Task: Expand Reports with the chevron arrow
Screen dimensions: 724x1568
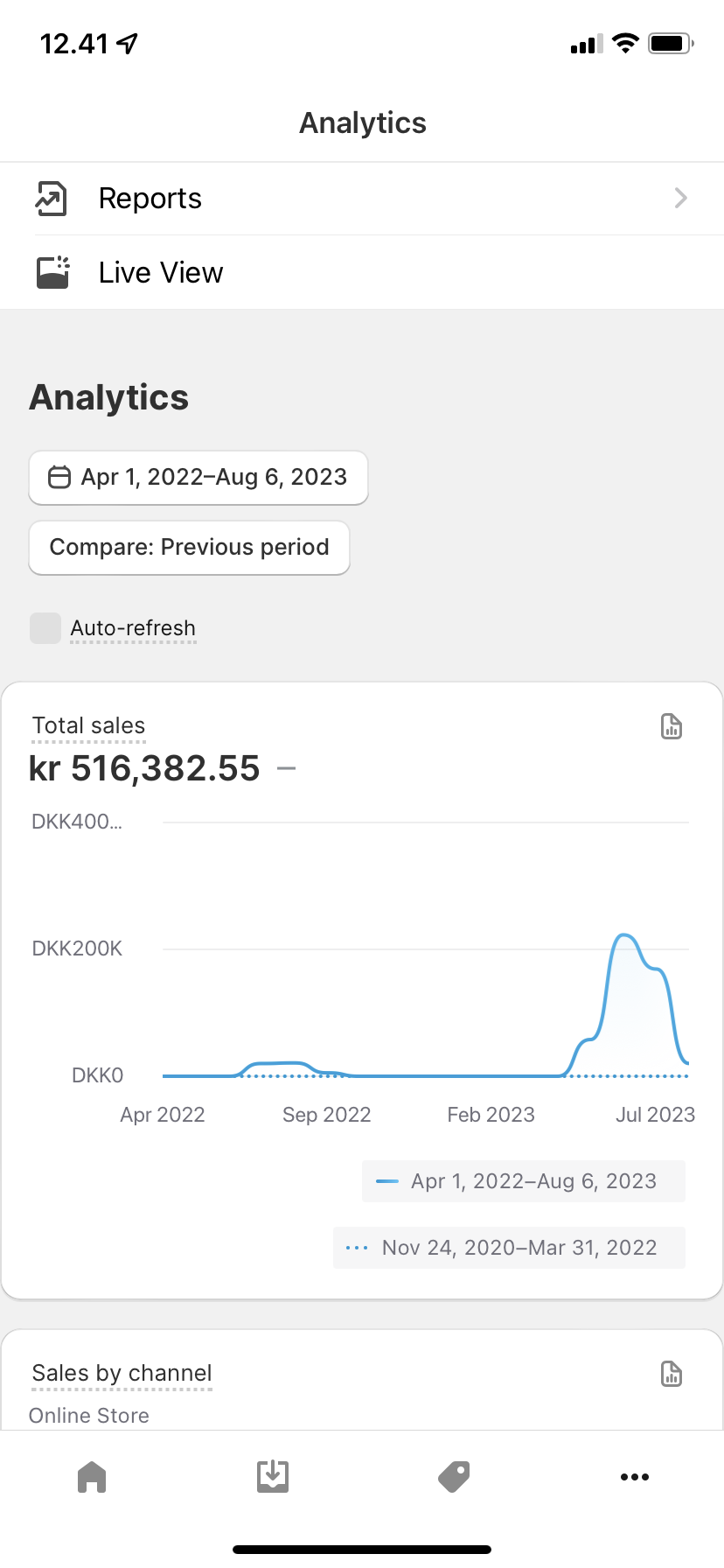Action: coord(680,199)
